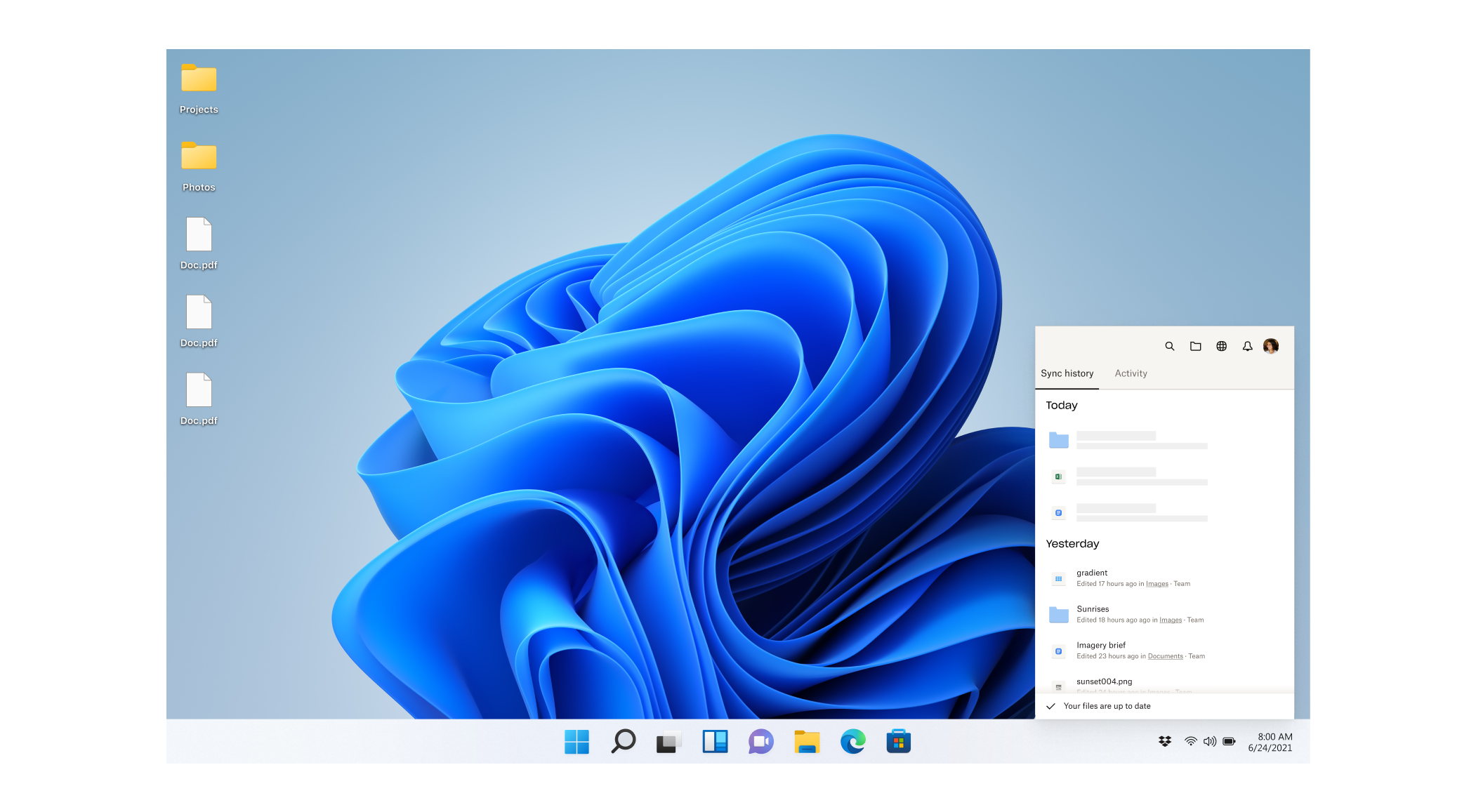
Task: Launch Microsoft Edge from the taskbar
Action: coord(852,740)
